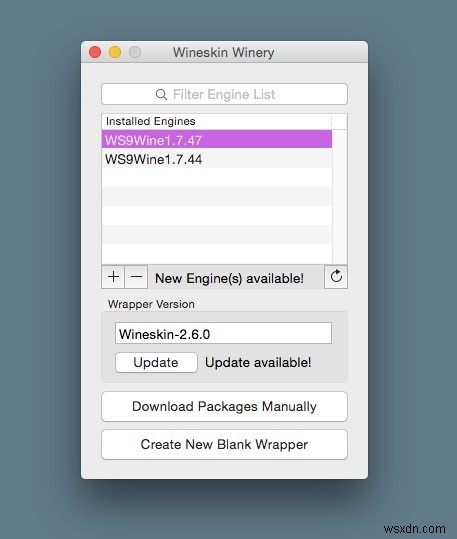Refresh the engine list with circular arrow
This screenshot has height=539, width=457.
click(x=336, y=277)
